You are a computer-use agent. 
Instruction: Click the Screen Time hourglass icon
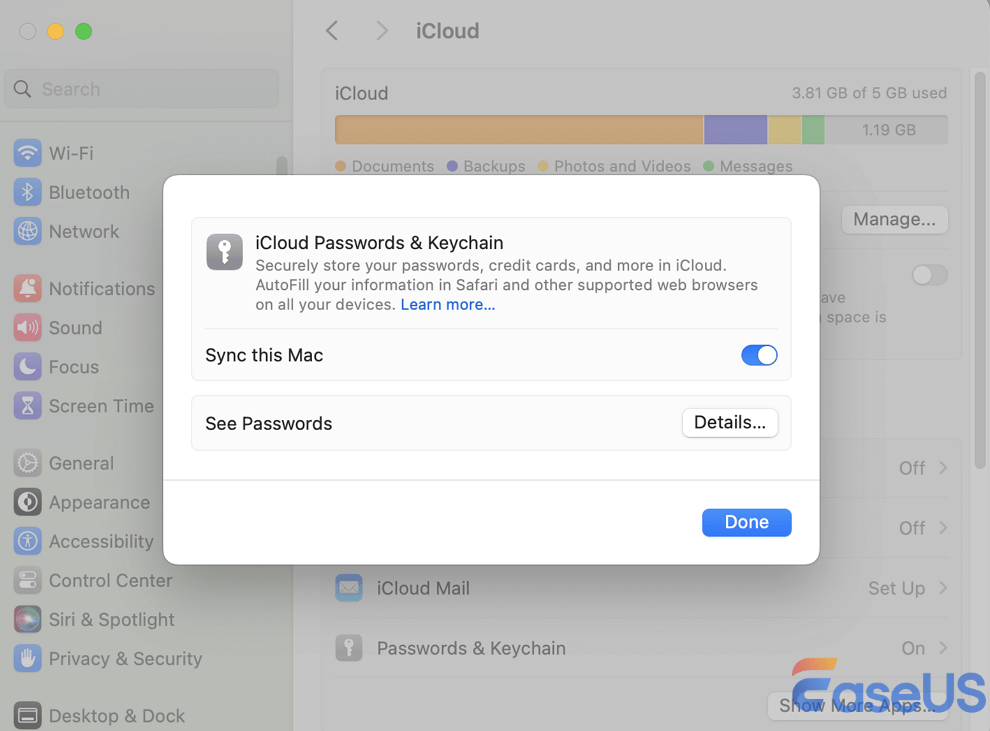pos(27,406)
